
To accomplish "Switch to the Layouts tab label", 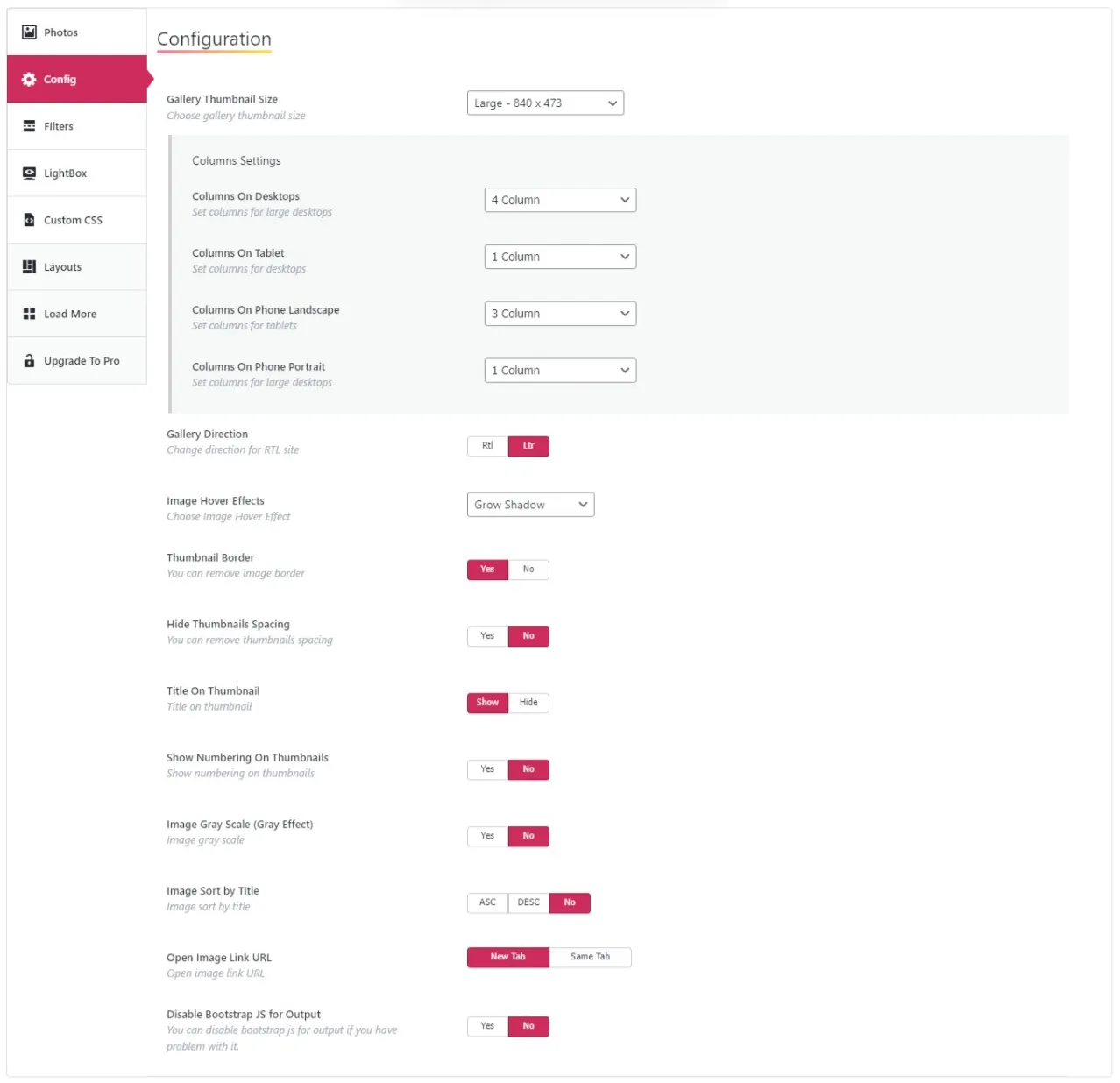I will 62,267.
